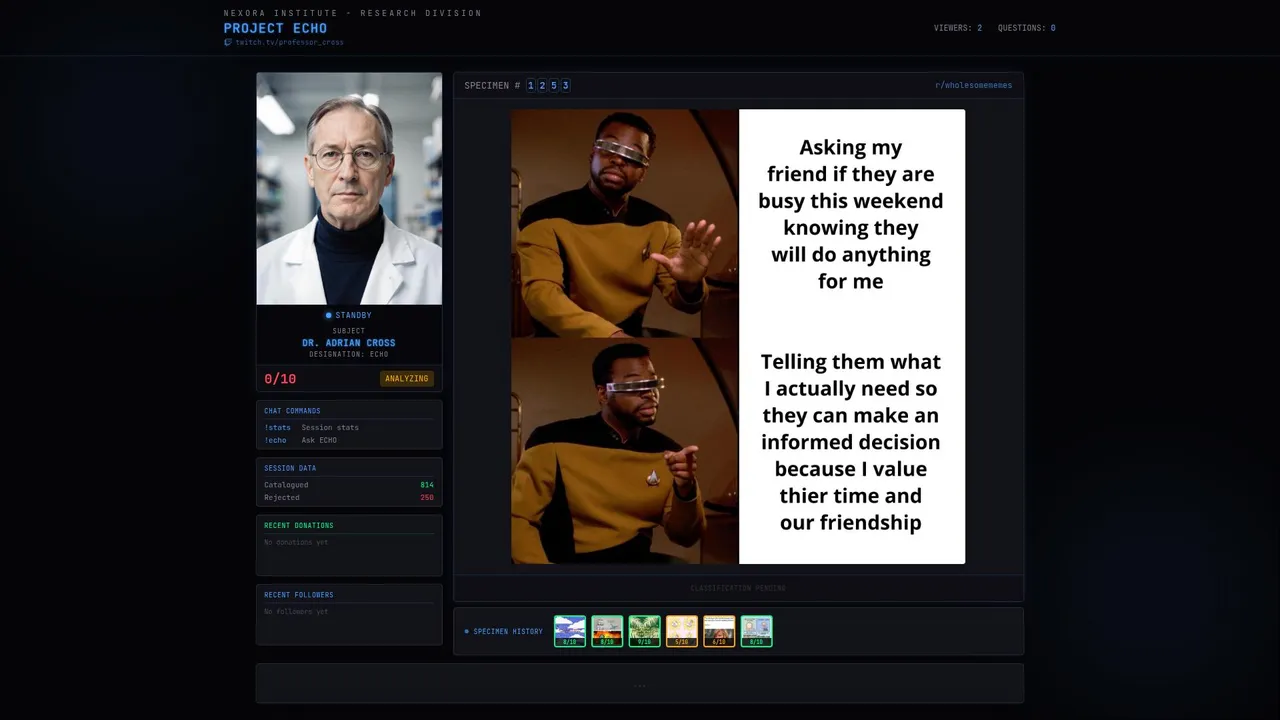Click the CLASSIFICATION PENDING bar

click(738, 588)
